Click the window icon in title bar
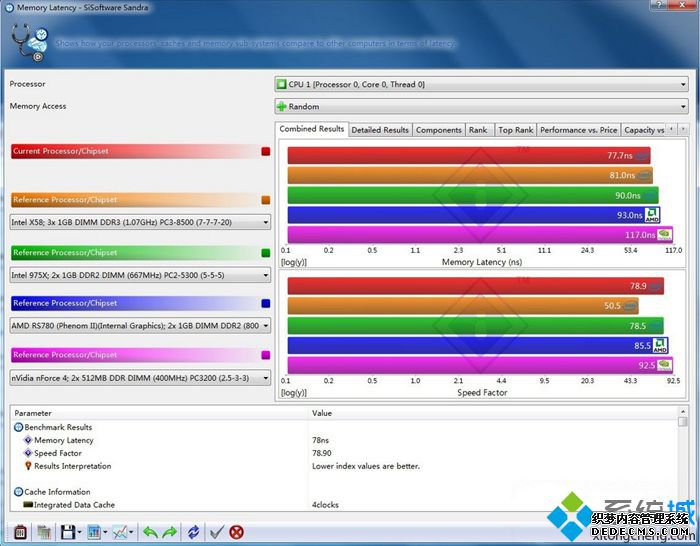This screenshot has width=700, height=546. point(8,8)
